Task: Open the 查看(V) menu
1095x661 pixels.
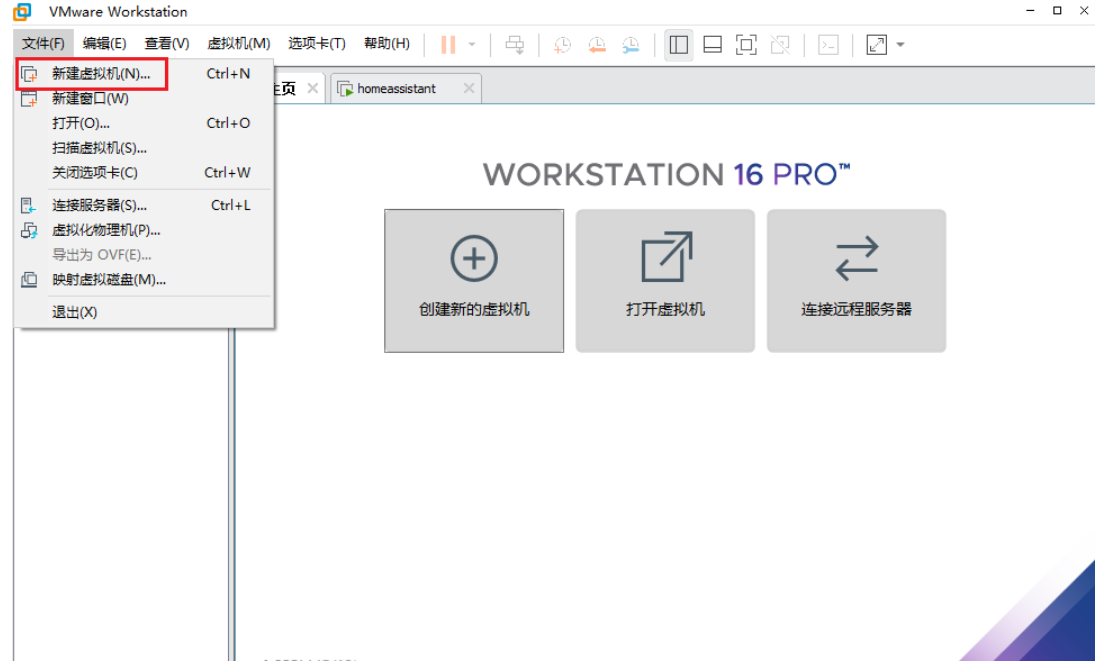Action: pyautogui.click(x=167, y=44)
